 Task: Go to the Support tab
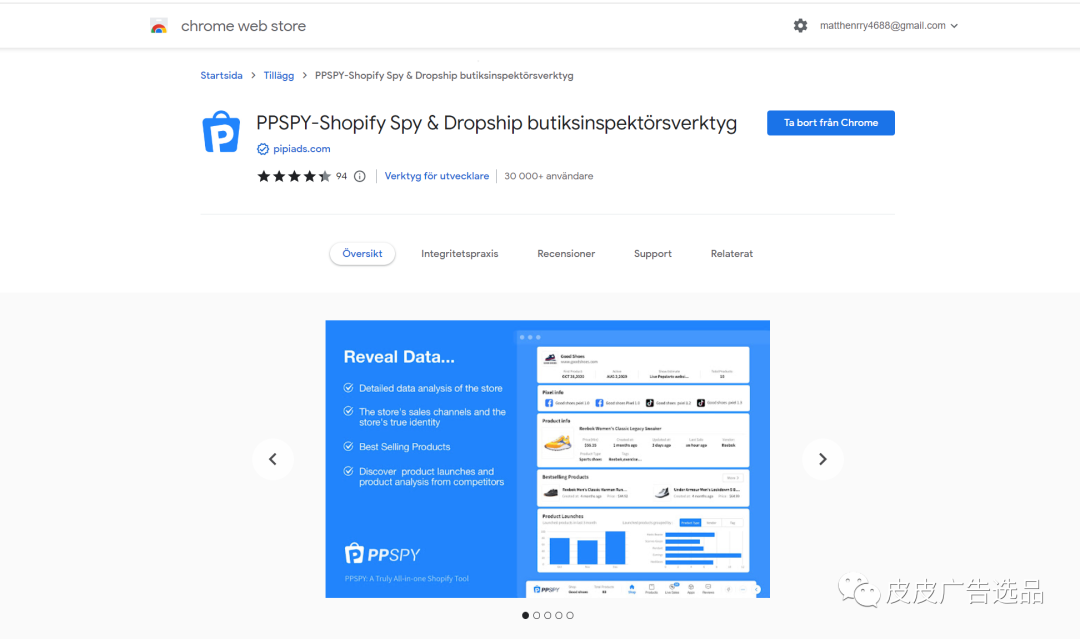pos(653,253)
